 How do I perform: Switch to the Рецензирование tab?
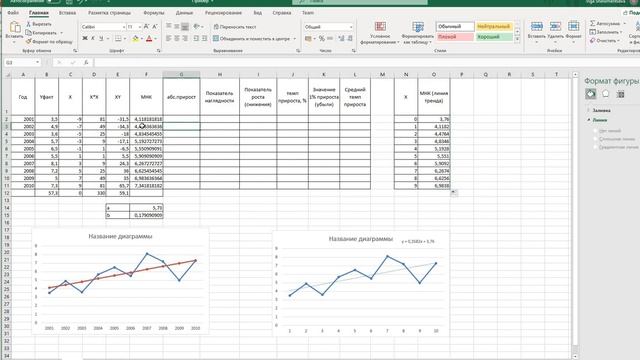click(x=223, y=13)
